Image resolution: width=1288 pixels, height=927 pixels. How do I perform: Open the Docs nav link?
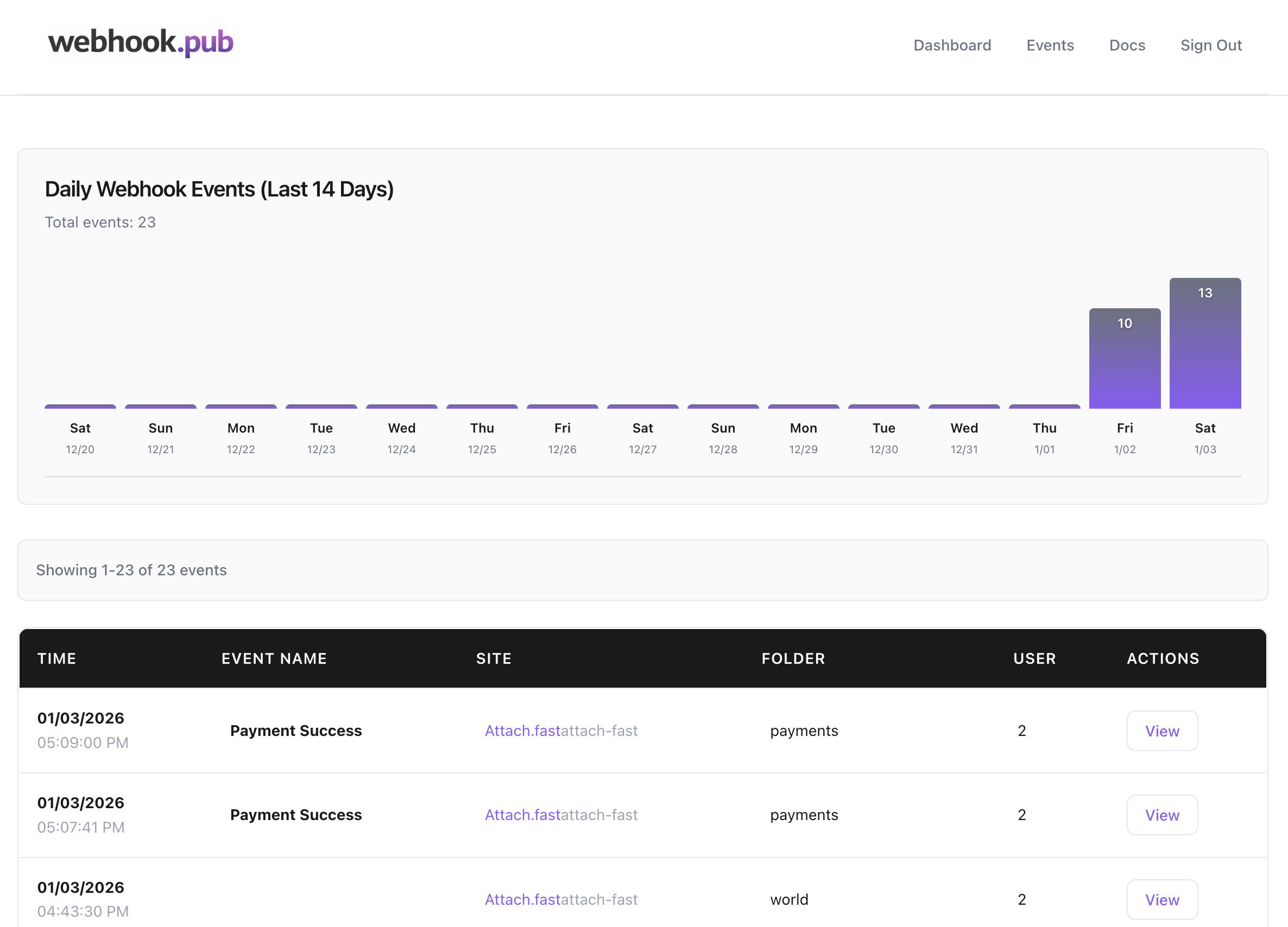pyautogui.click(x=1127, y=45)
